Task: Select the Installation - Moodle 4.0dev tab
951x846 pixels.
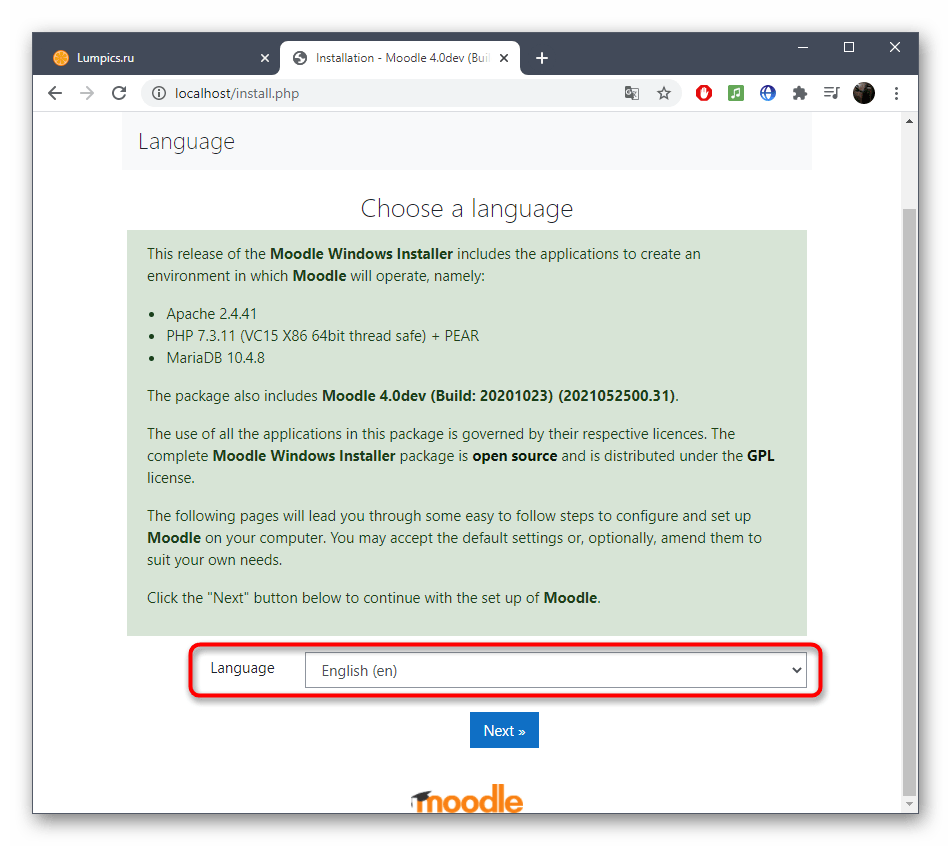Action: (x=395, y=58)
